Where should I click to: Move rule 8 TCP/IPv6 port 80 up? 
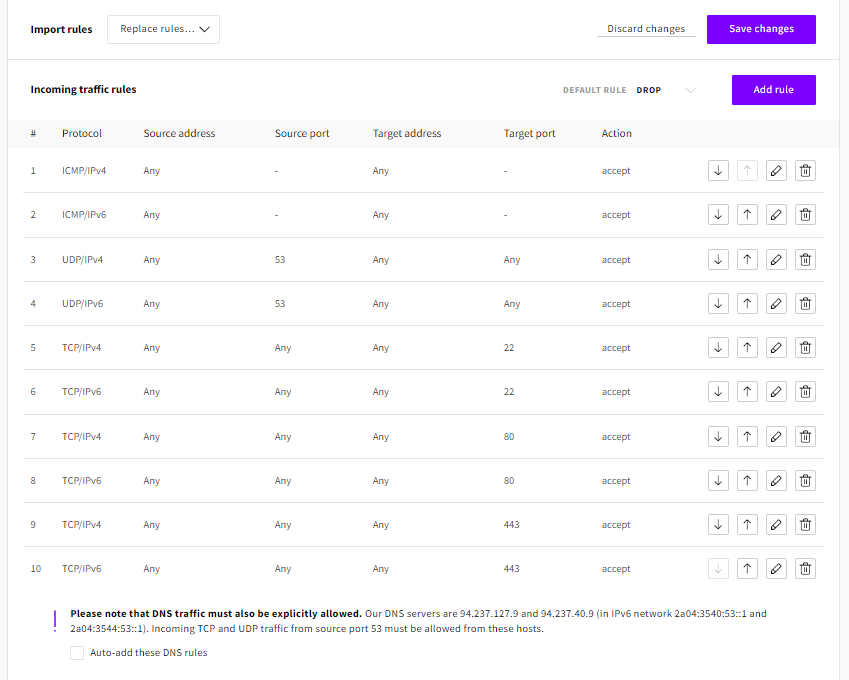(x=747, y=480)
